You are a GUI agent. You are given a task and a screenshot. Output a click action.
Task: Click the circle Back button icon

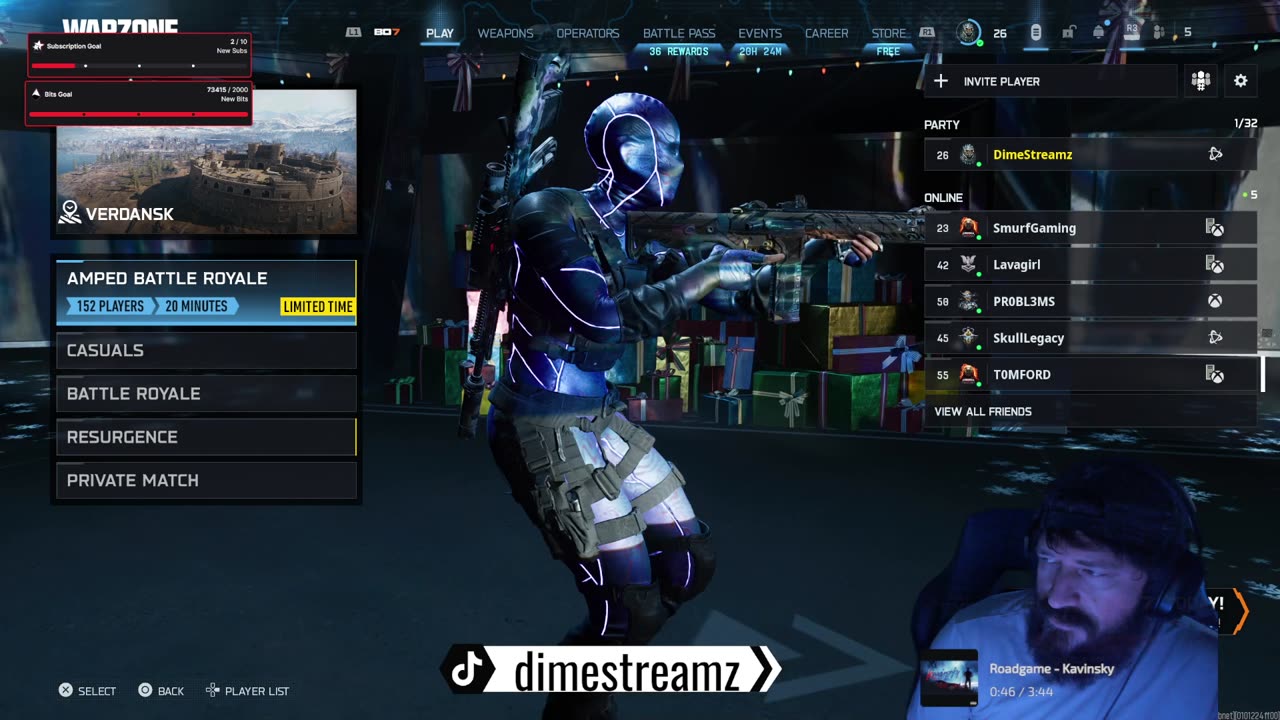pos(145,691)
